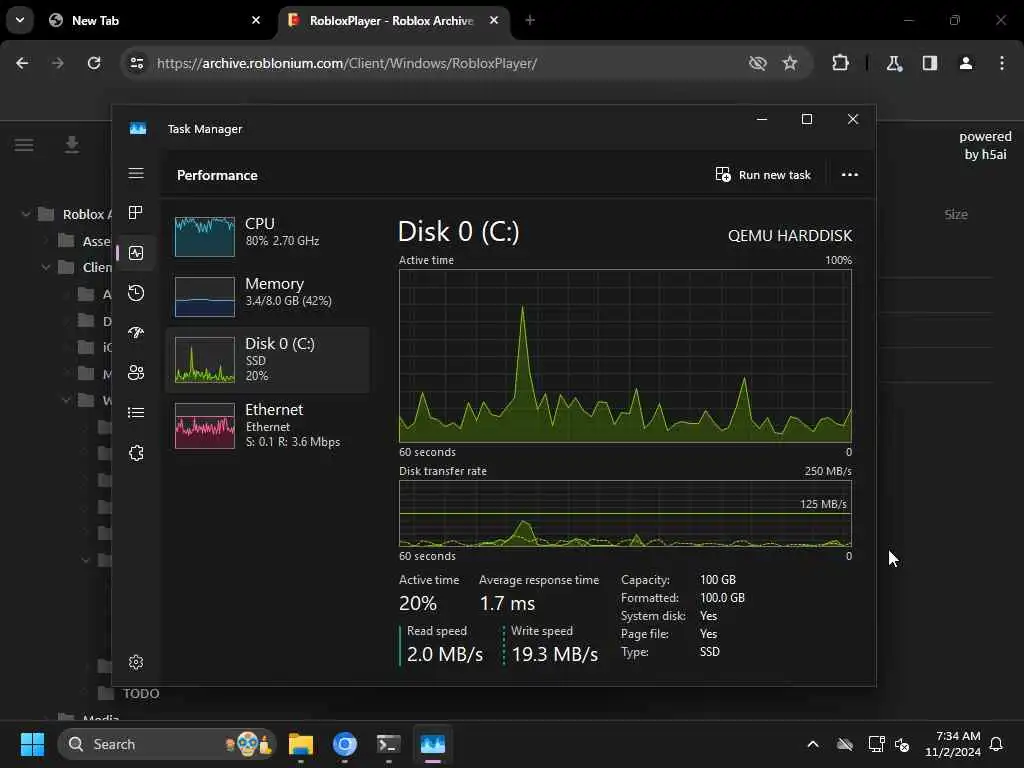Image resolution: width=1024 pixels, height=768 pixels.
Task: Select the CPU performance graph item
Action: [268, 236]
